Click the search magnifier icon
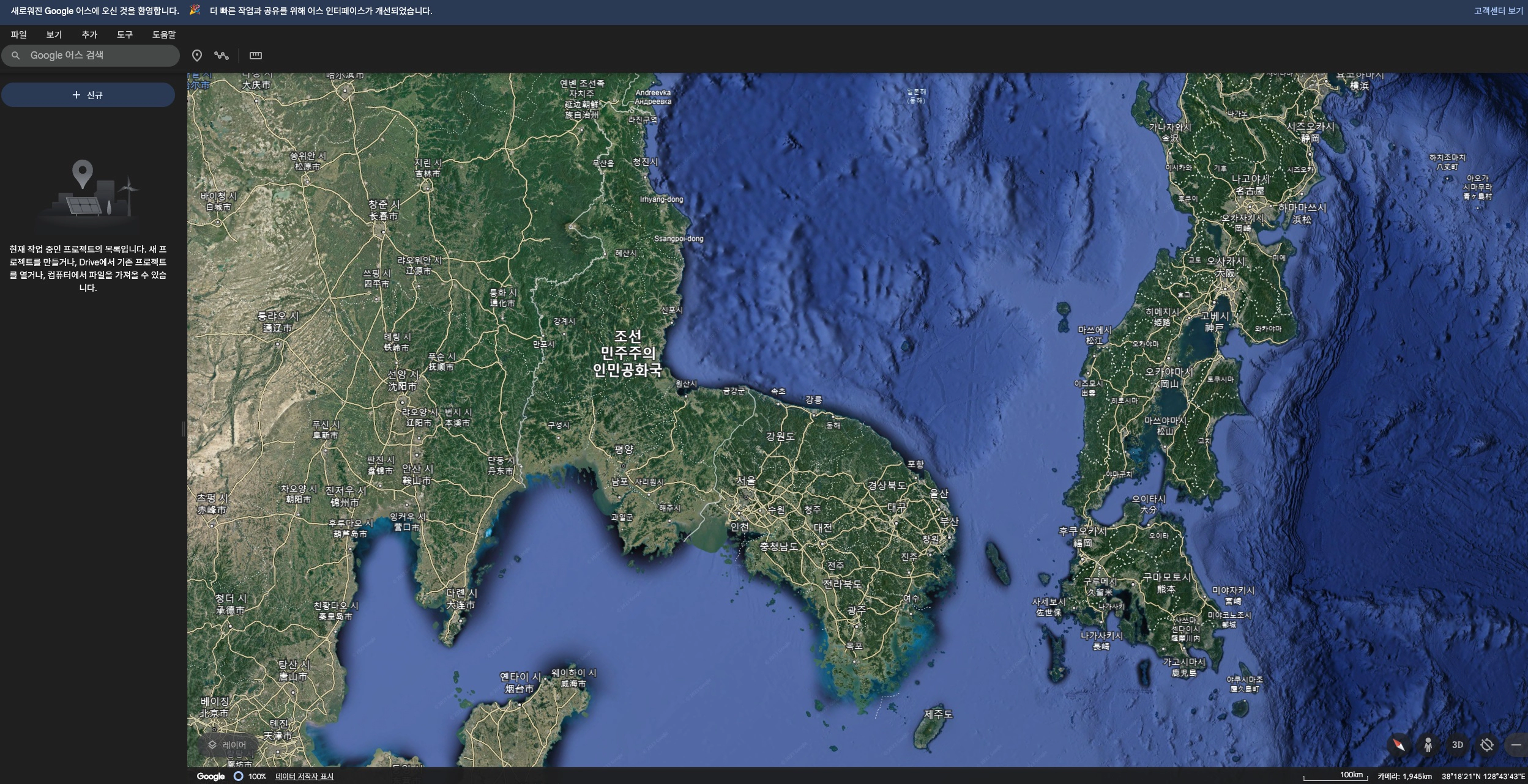The height and width of the screenshot is (784, 1528). [16, 56]
